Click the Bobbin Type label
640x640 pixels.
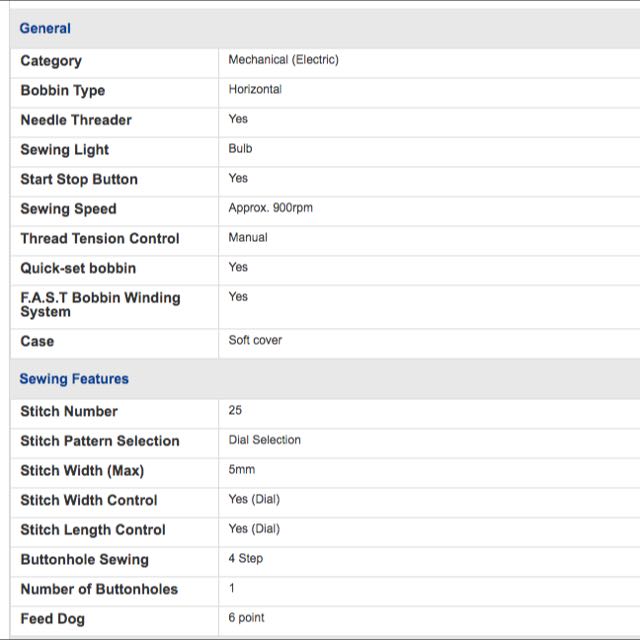(62, 90)
